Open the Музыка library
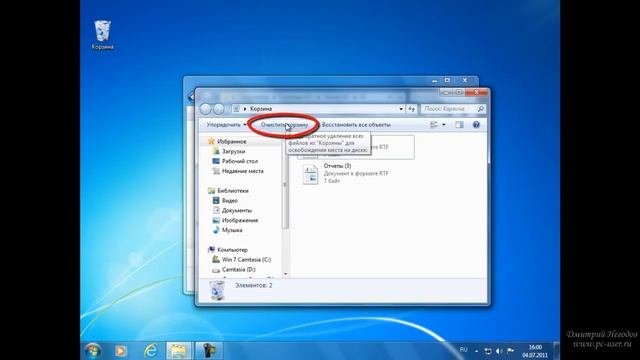Screen dimensions: 640x360 tap(232, 230)
